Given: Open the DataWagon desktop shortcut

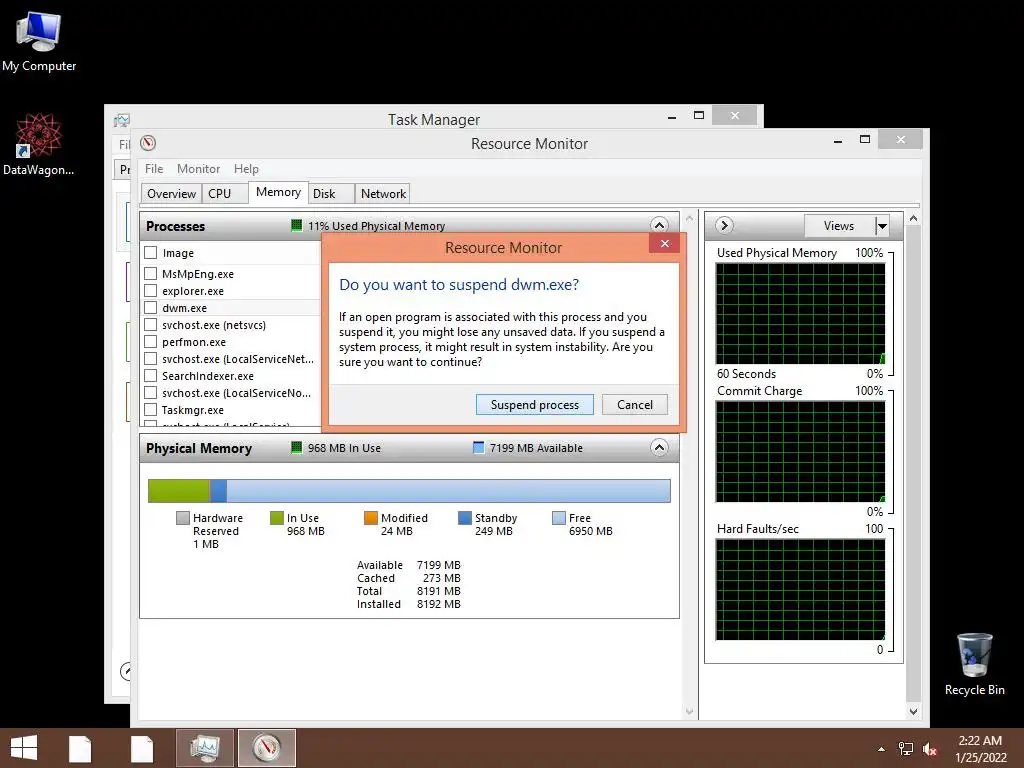Looking at the screenshot, I should (x=39, y=144).
